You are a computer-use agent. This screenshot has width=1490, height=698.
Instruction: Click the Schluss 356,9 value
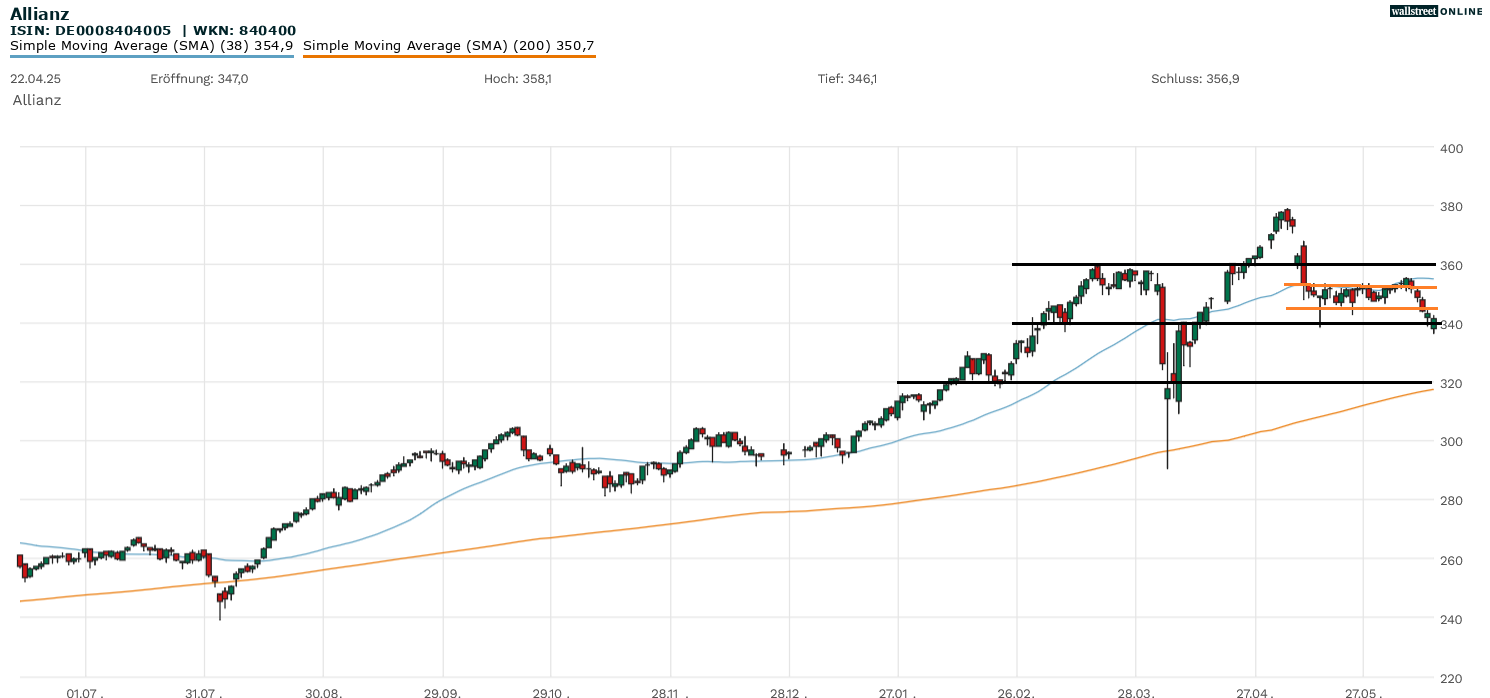(x=1195, y=79)
